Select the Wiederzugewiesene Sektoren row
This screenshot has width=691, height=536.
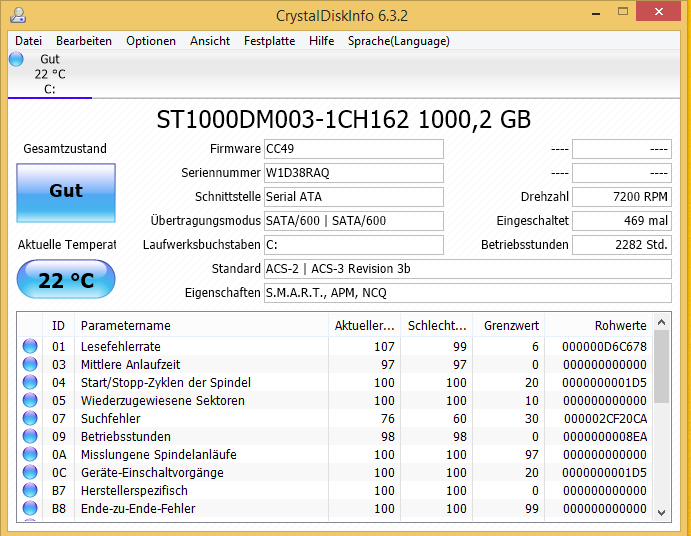(336, 401)
